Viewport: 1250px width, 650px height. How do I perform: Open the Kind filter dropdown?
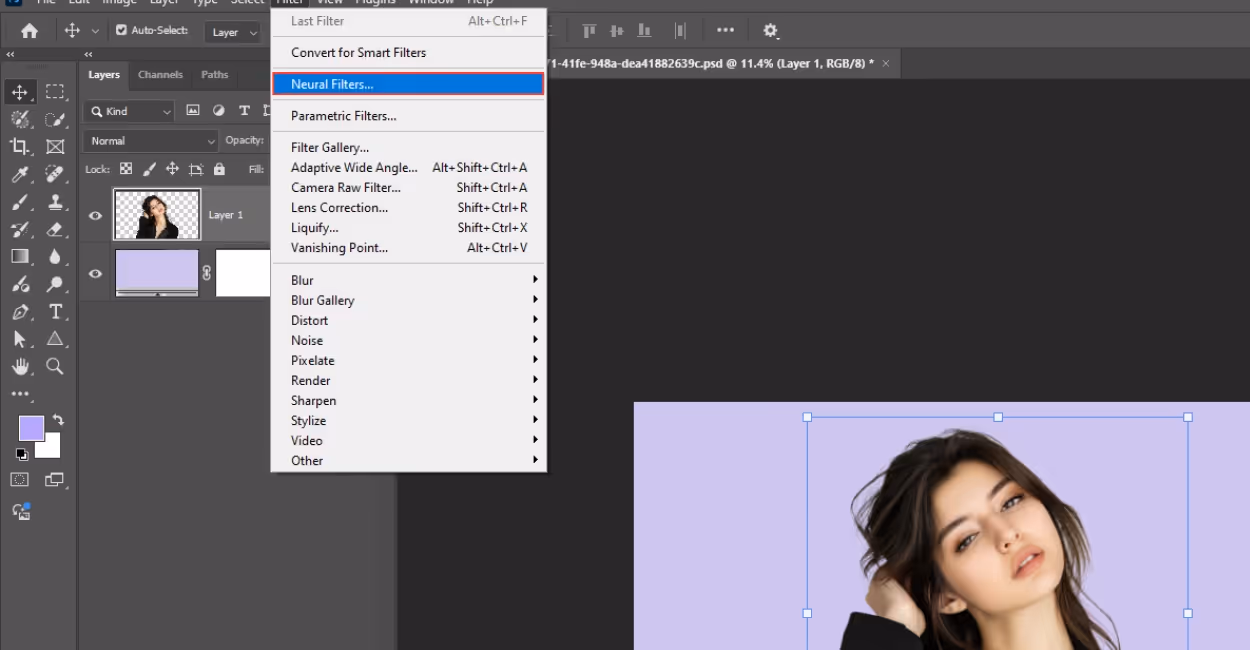pyautogui.click(x=130, y=111)
